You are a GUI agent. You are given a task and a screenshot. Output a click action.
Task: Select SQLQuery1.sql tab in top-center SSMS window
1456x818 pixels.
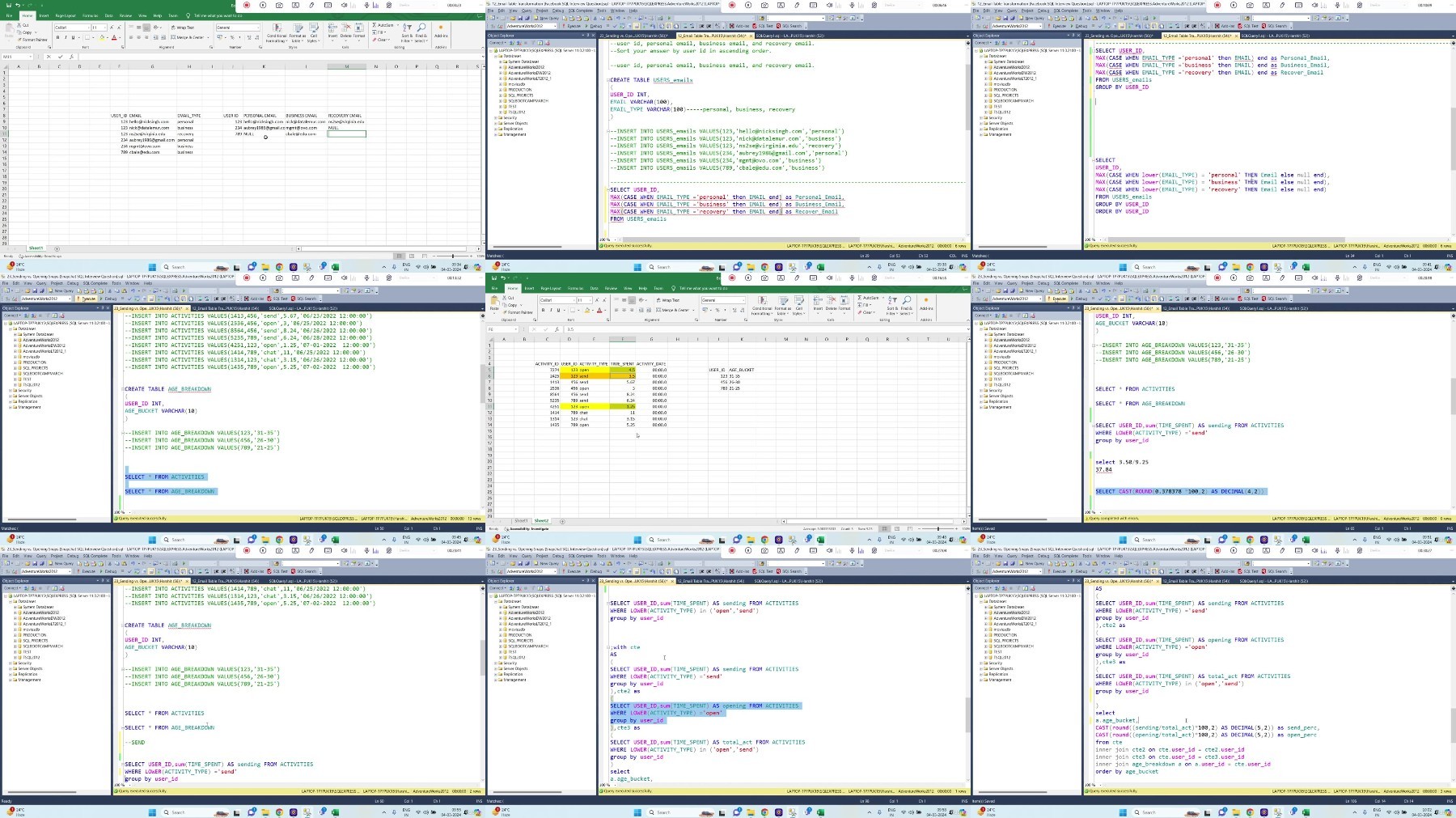[x=789, y=36]
